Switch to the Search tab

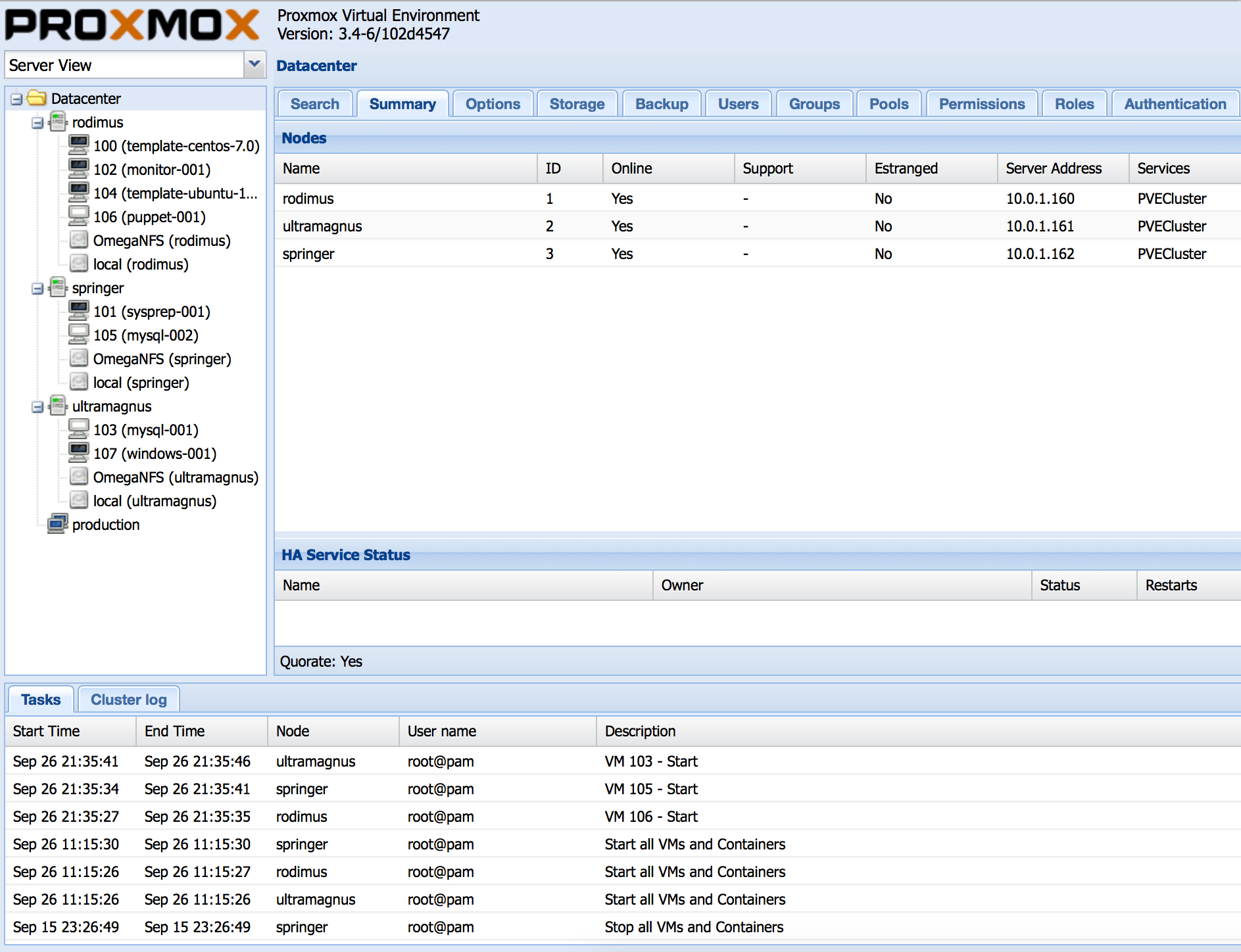click(x=315, y=104)
